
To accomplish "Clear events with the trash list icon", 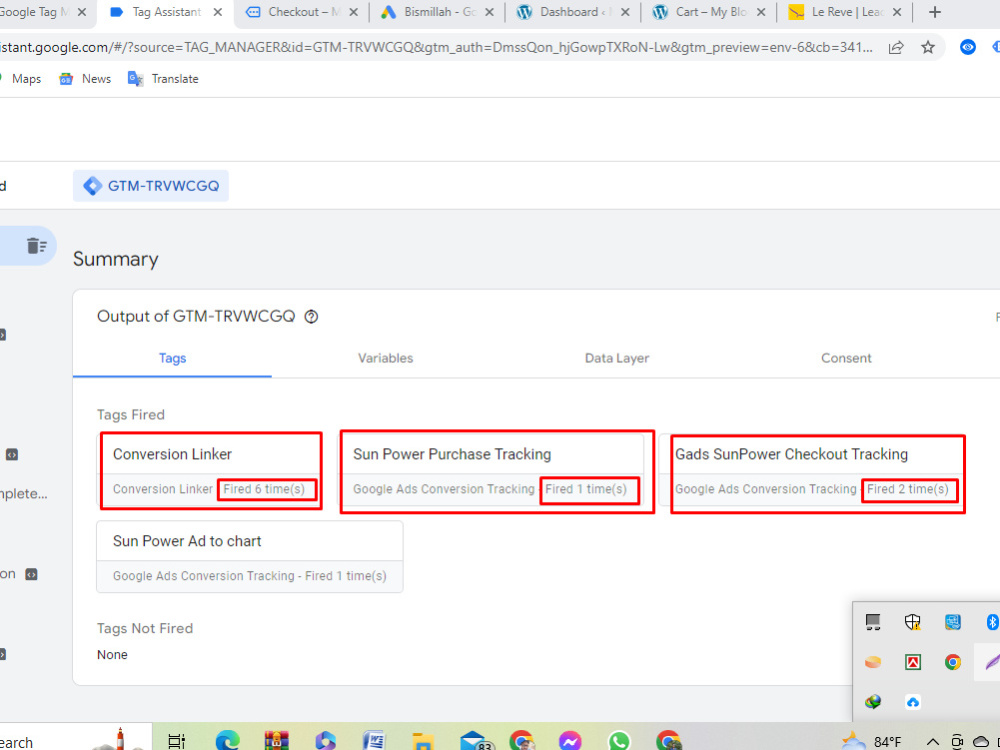I will click(37, 246).
